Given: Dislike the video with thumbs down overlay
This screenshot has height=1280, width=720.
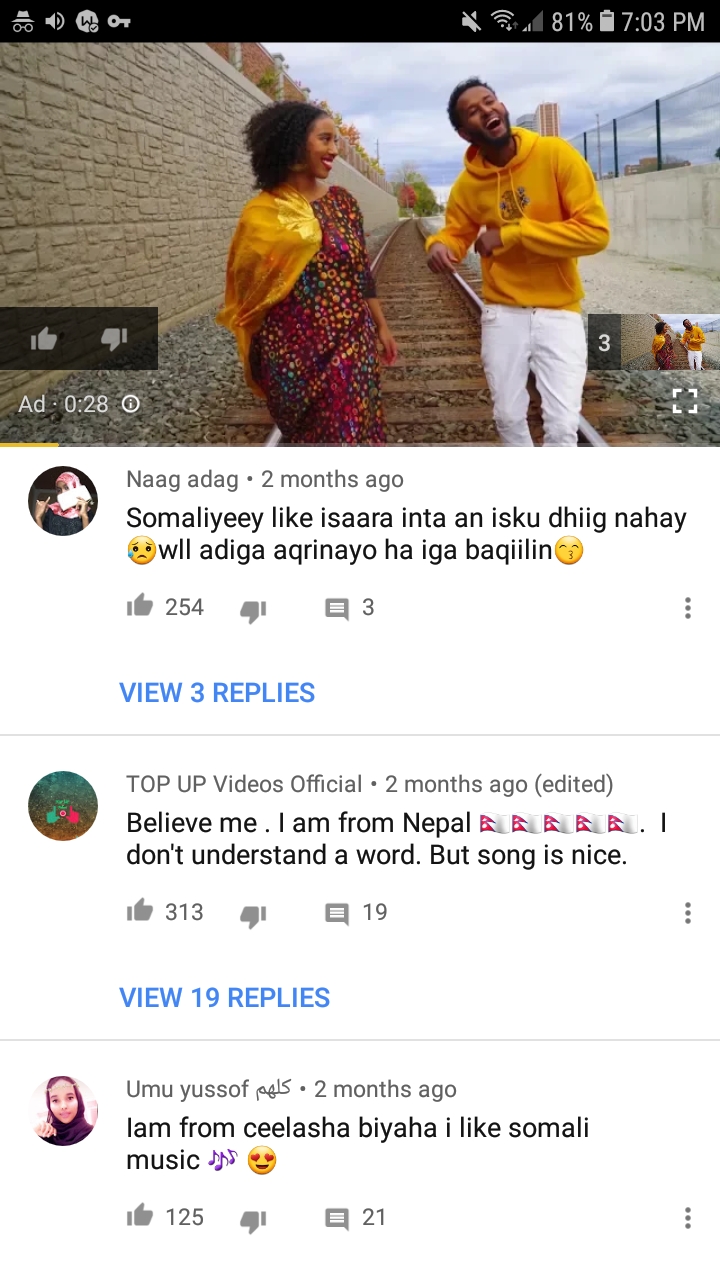Looking at the screenshot, I should click(x=114, y=340).
